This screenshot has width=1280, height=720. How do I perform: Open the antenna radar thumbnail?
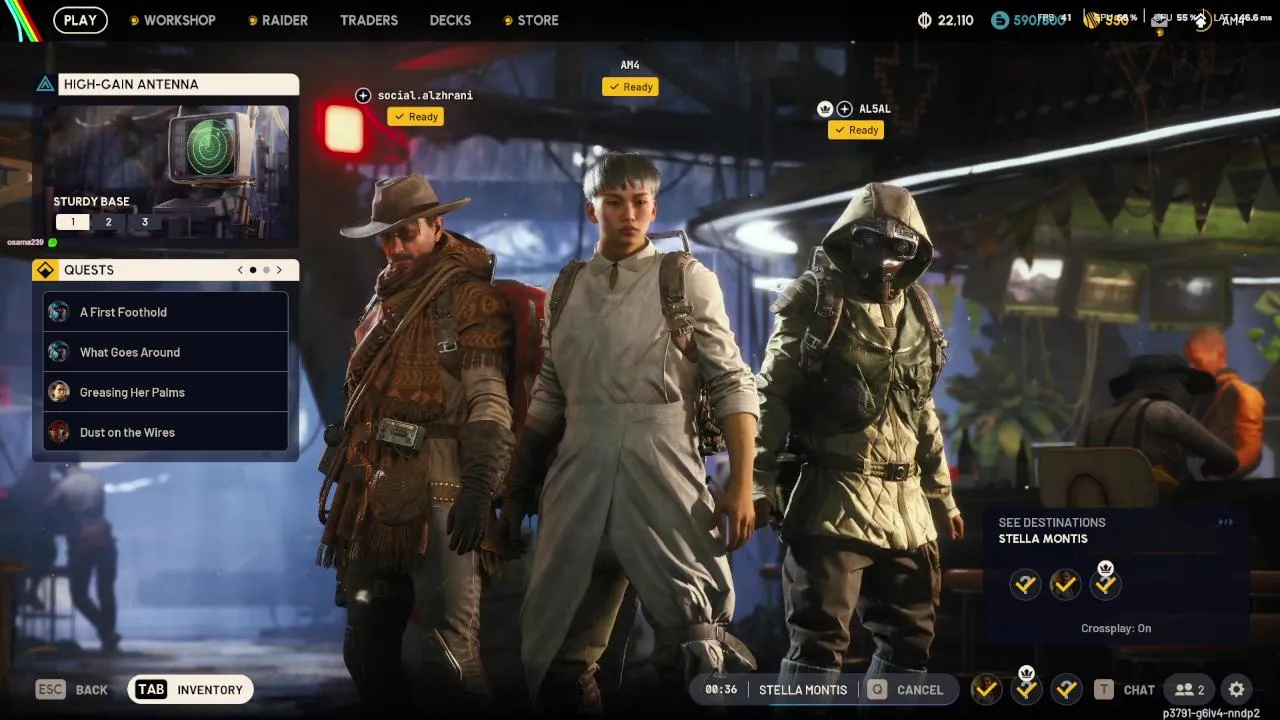pyautogui.click(x=166, y=173)
